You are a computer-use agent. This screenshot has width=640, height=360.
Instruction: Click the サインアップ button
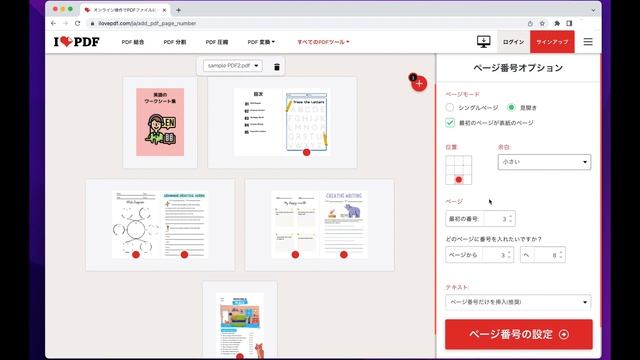click(x=552, y=42)
